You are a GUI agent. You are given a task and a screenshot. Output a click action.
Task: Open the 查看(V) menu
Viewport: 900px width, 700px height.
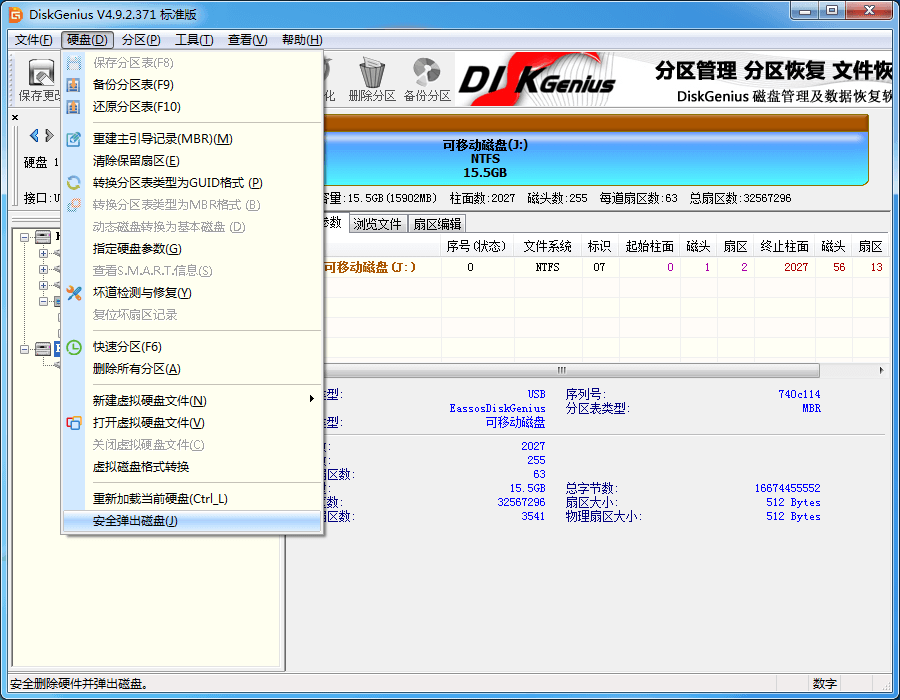[247, 40]
